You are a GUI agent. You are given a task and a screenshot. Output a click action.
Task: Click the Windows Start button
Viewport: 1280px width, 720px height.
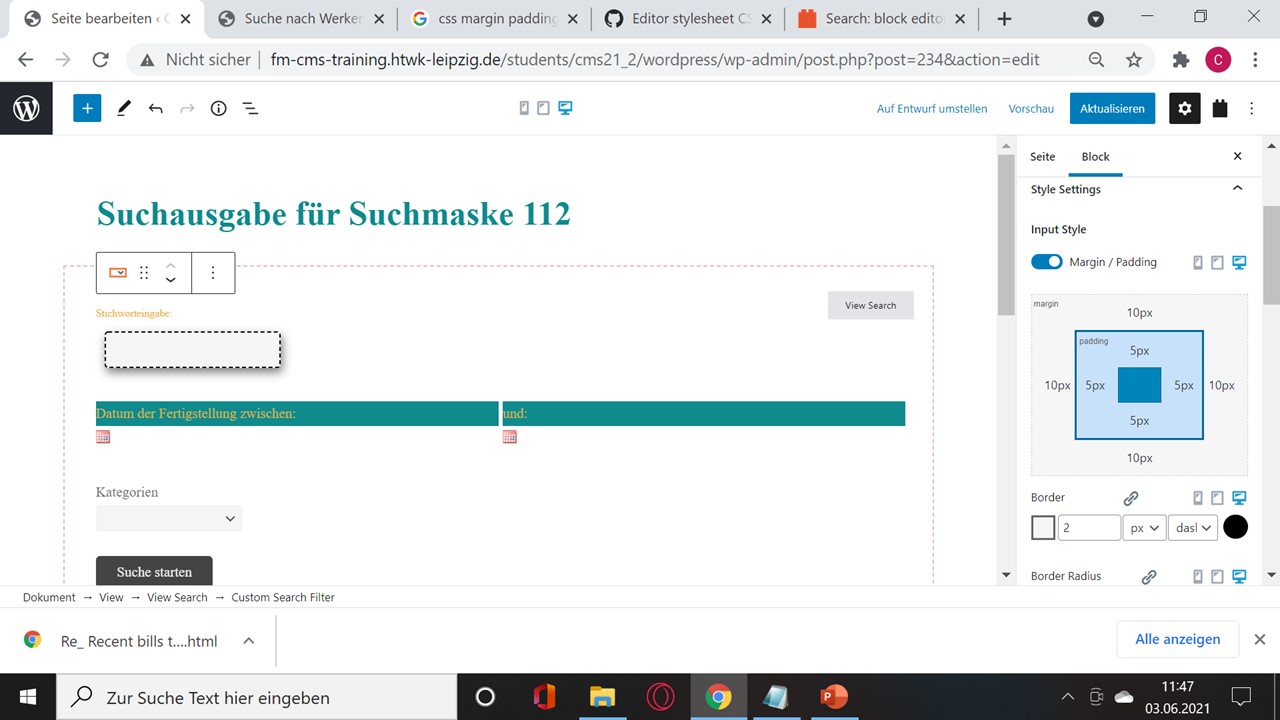[27, 697]
